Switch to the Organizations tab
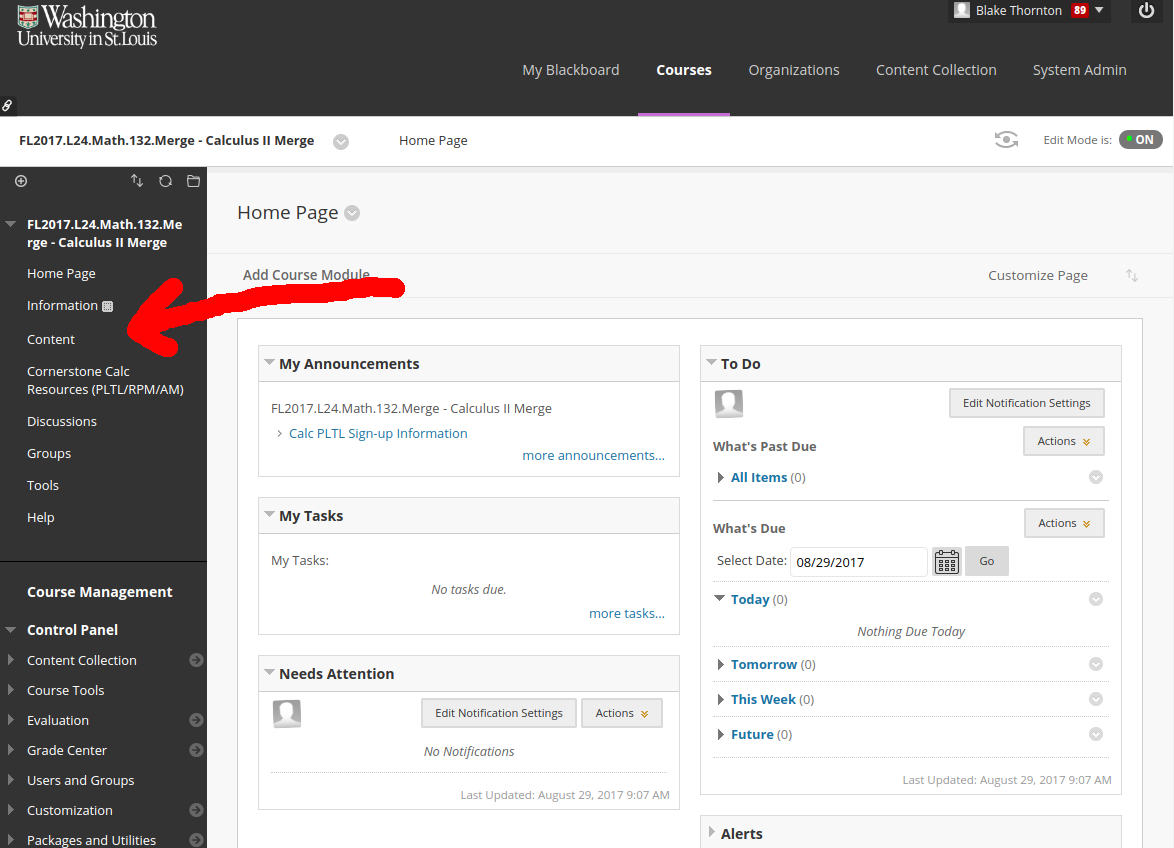 [x=794, y=70]
